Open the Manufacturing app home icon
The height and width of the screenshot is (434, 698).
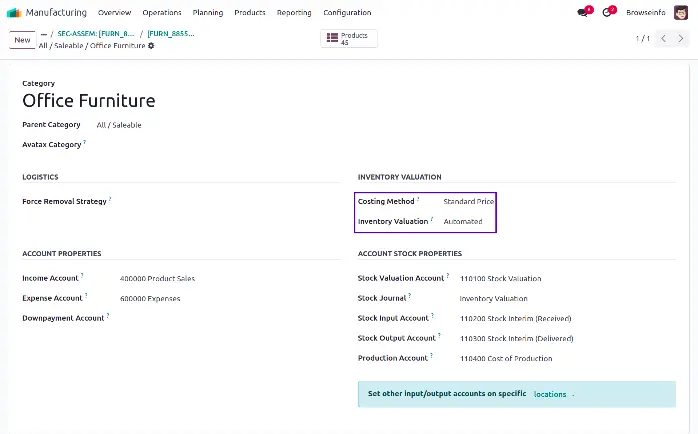(x=12, y=13)
